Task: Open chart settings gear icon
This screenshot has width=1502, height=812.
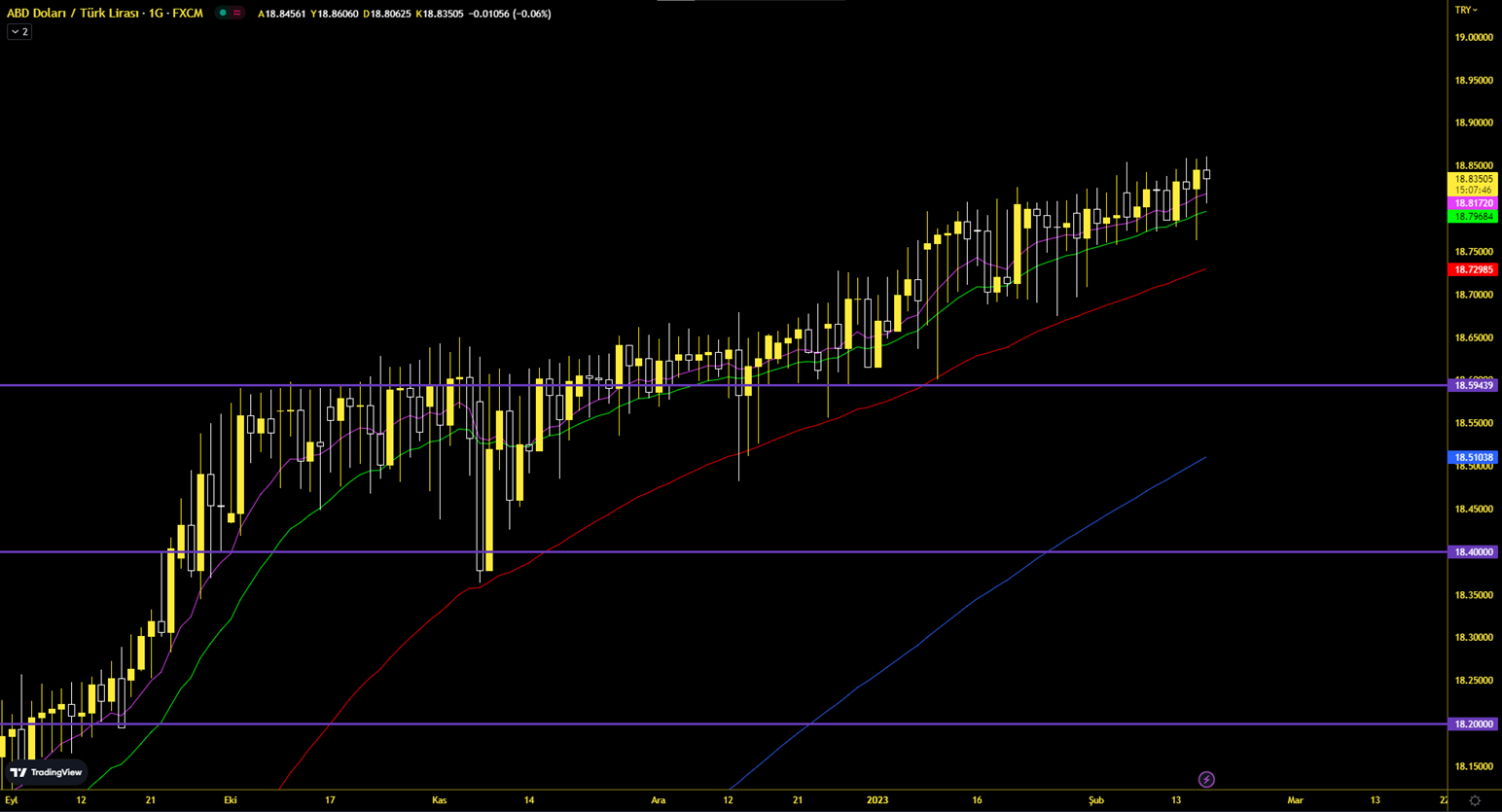Action: 1475,800
